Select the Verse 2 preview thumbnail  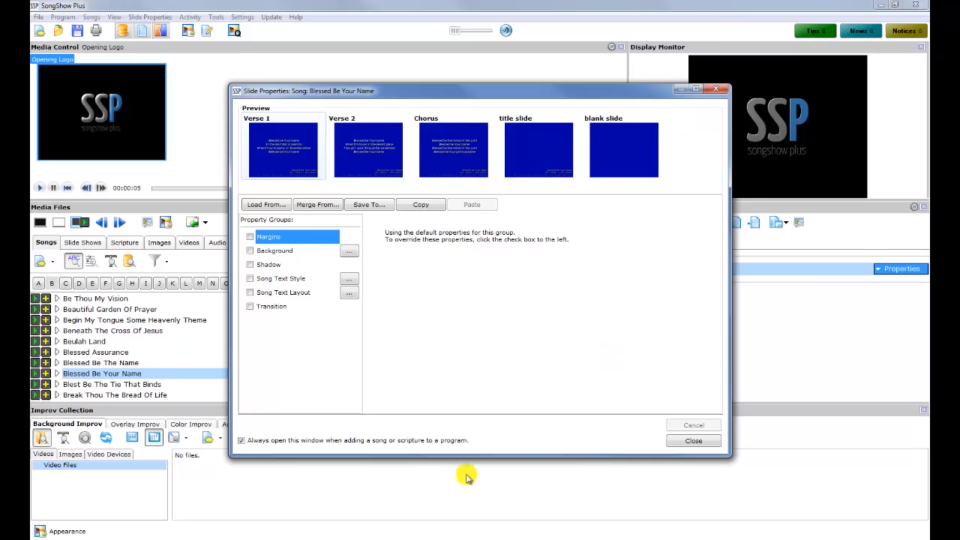coord(368,150)
